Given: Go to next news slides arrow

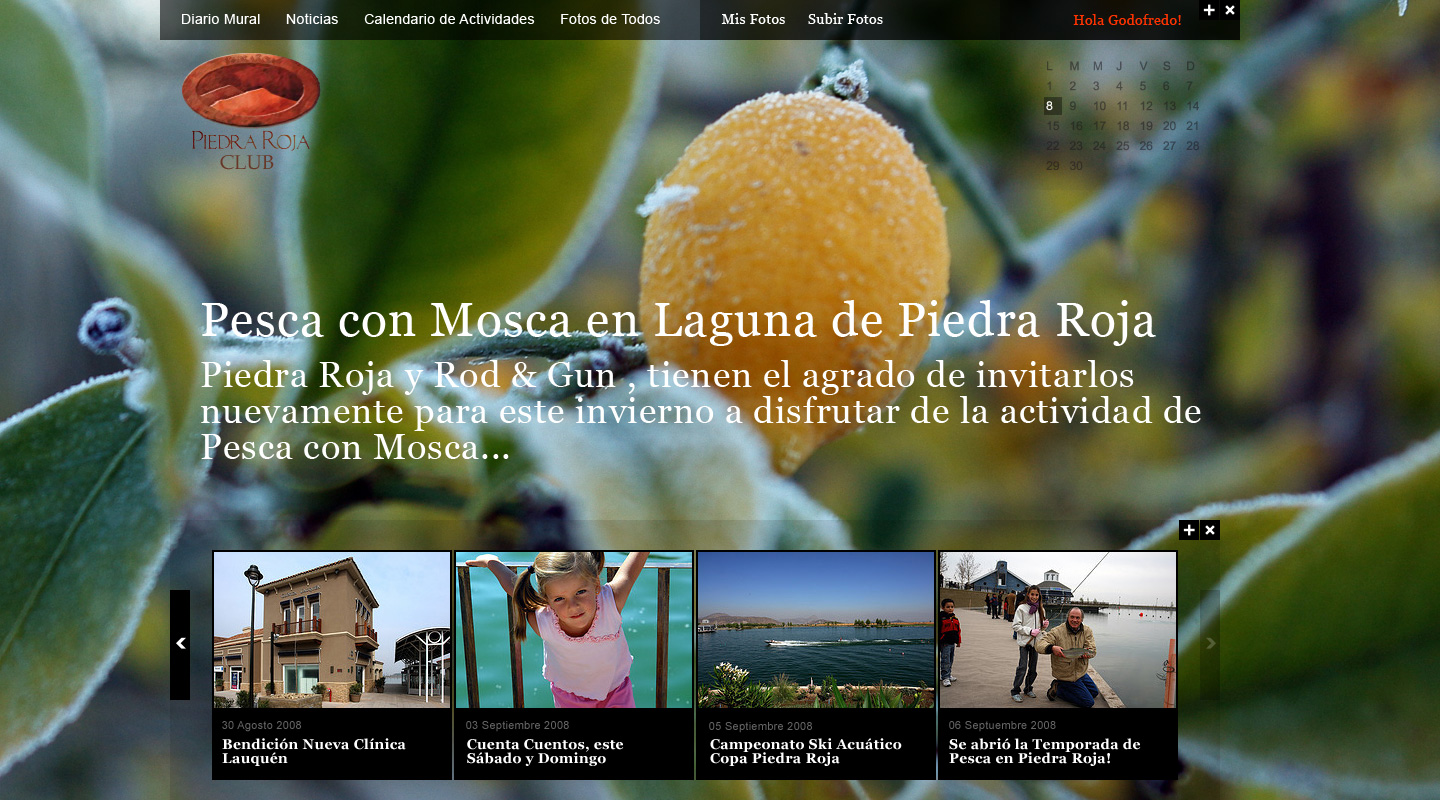Looking at the screenshot, I should [x=1210, y=644].
